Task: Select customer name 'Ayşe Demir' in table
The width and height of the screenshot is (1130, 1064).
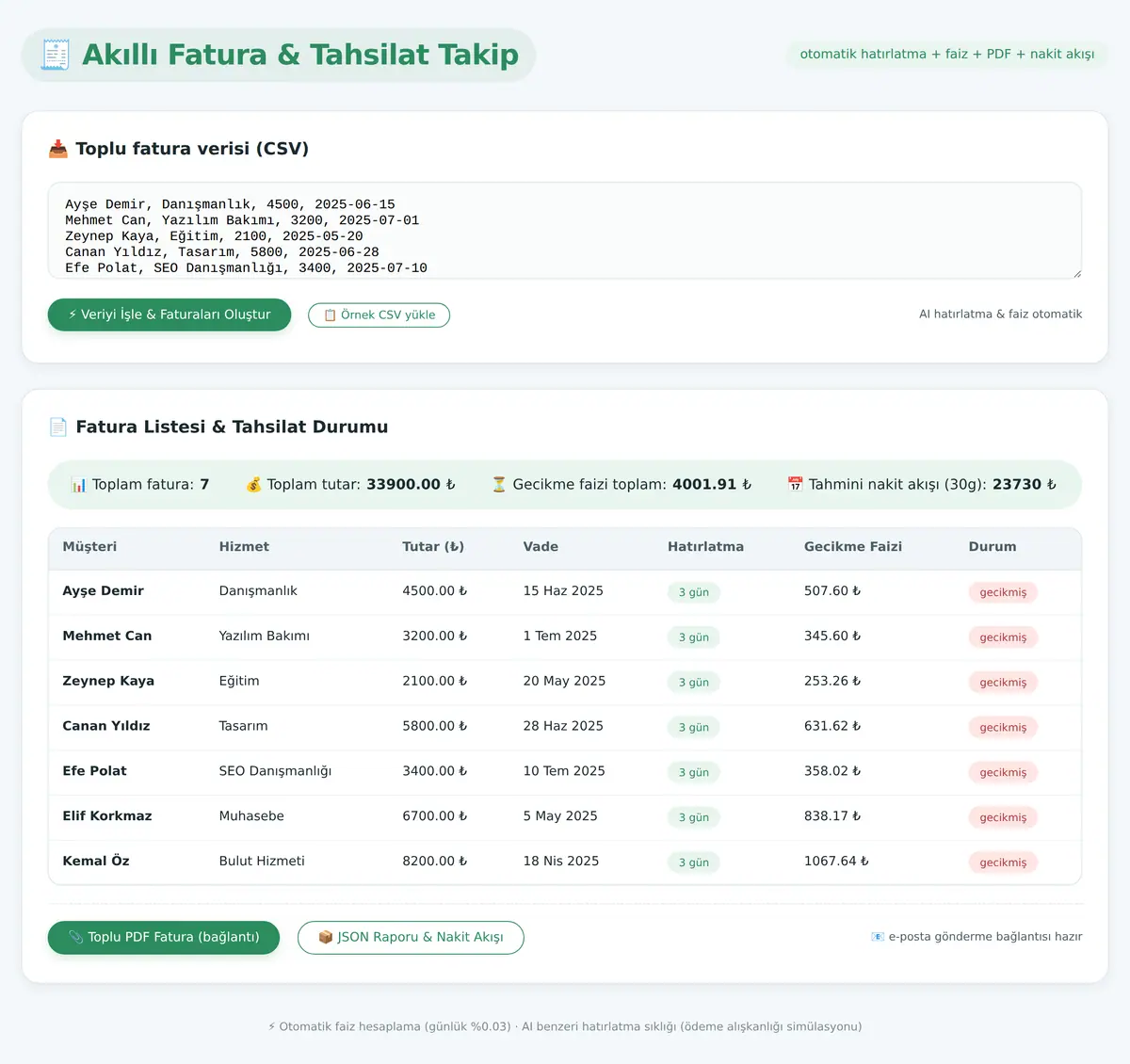Action: [103, 591]
